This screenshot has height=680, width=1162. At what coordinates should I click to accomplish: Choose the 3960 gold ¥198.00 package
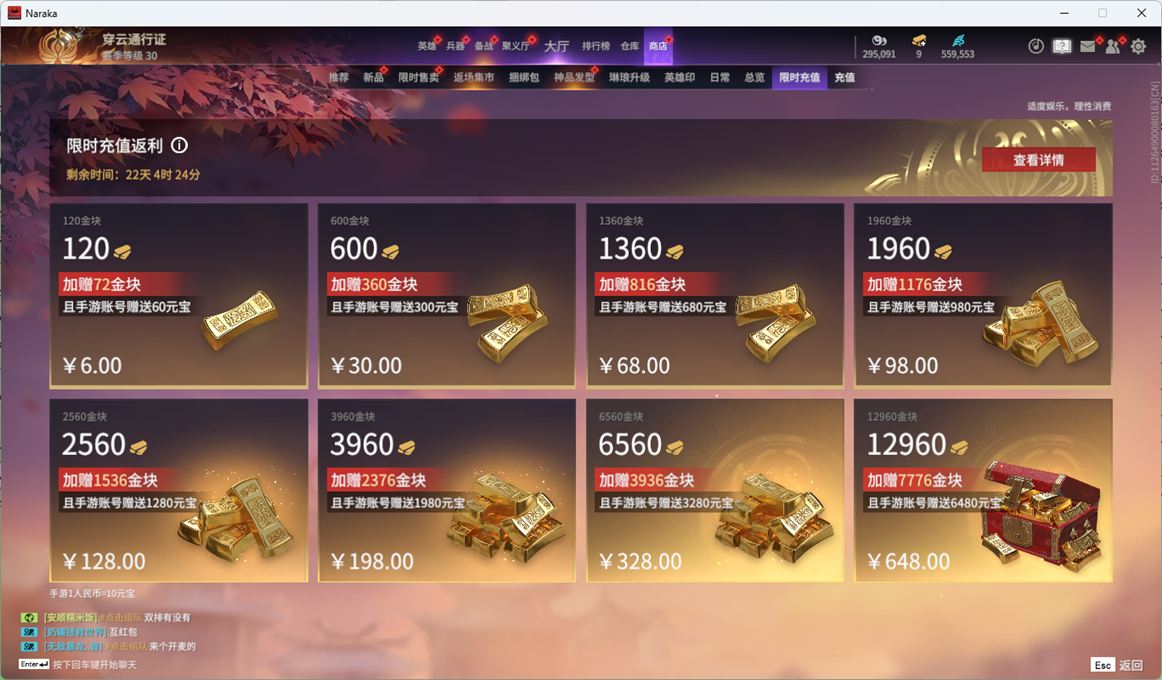447,490
